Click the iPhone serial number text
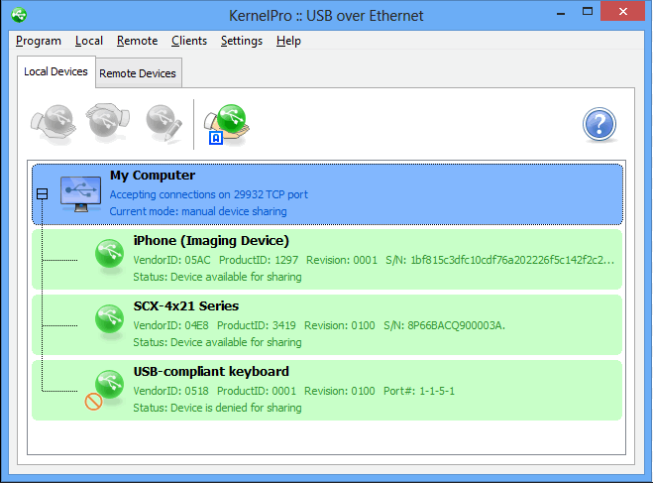This screenshot has height=483, width=653. (x=499, y=260)
